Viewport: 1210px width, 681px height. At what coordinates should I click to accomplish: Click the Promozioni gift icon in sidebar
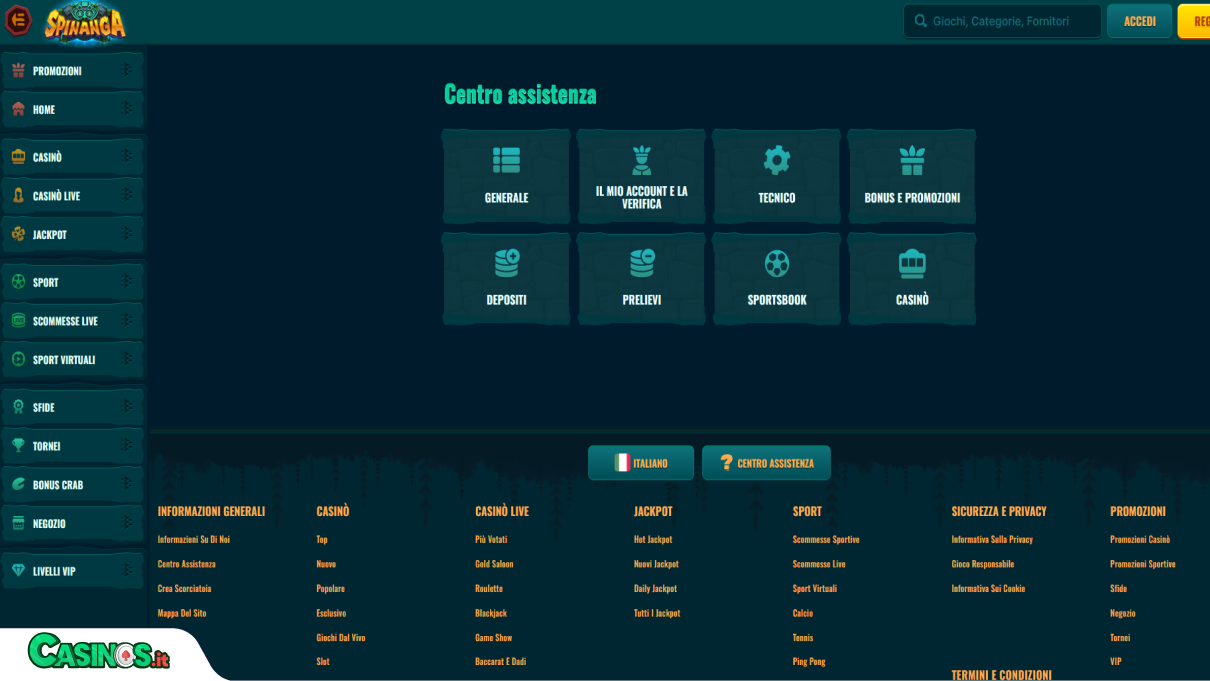18,71
